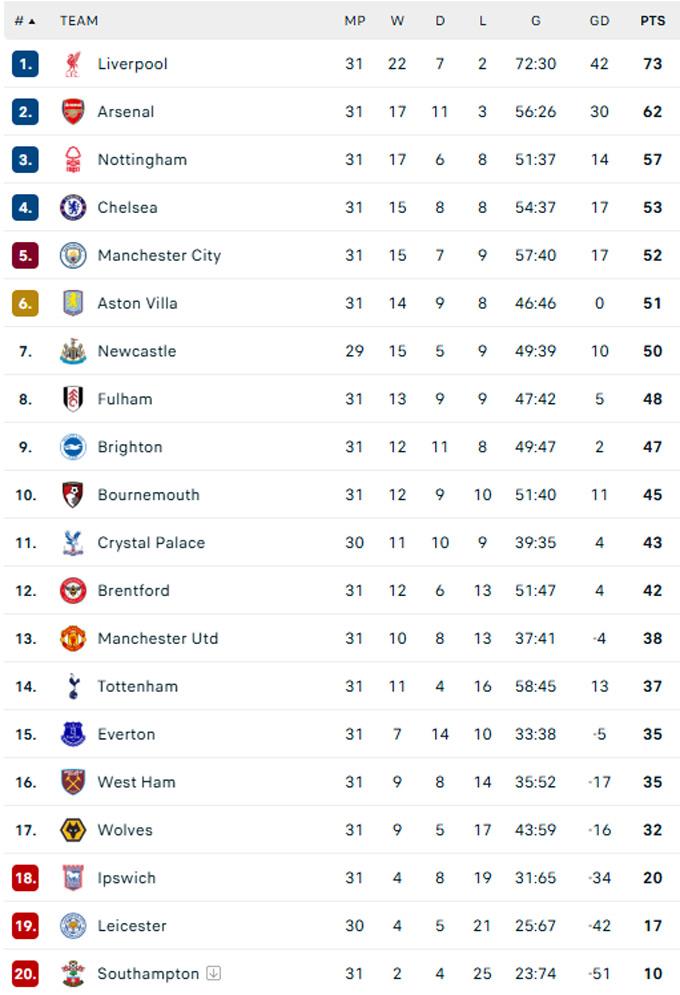Click the MP column header
680x995 pixels.
(354, 21)
